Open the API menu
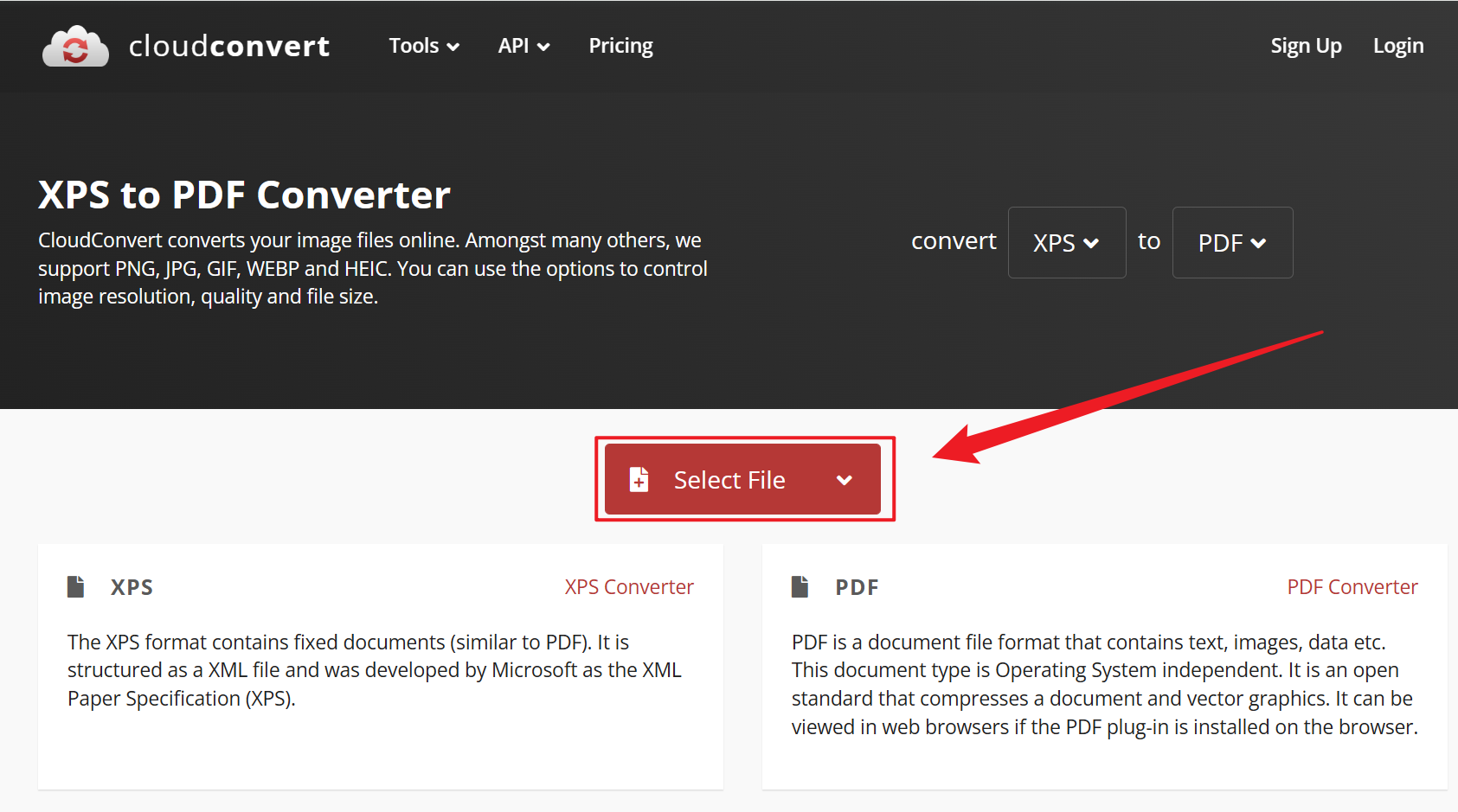Screen dimensions: 1458x812 point(523,46)
